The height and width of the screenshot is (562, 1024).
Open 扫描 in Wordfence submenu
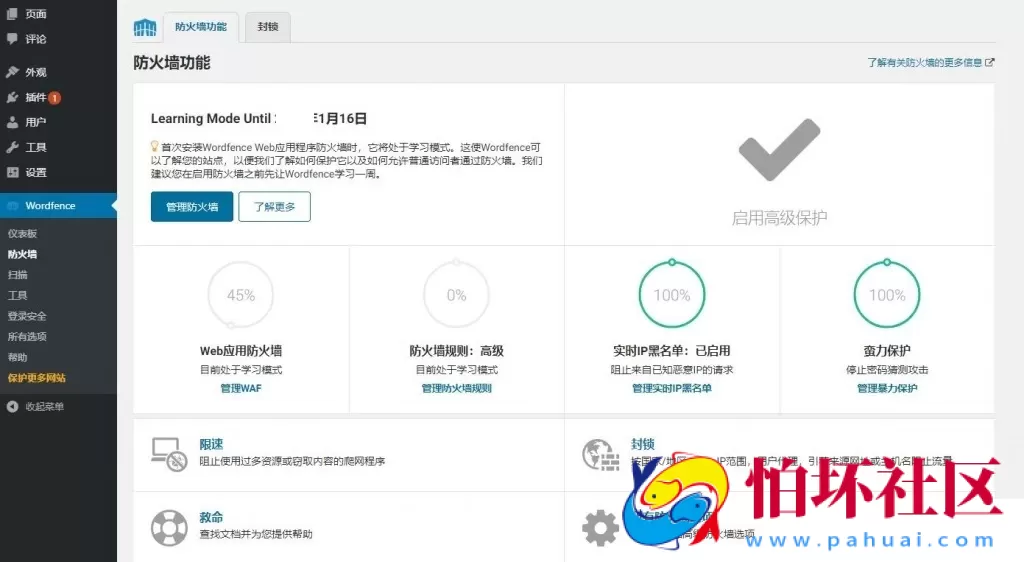18,275
